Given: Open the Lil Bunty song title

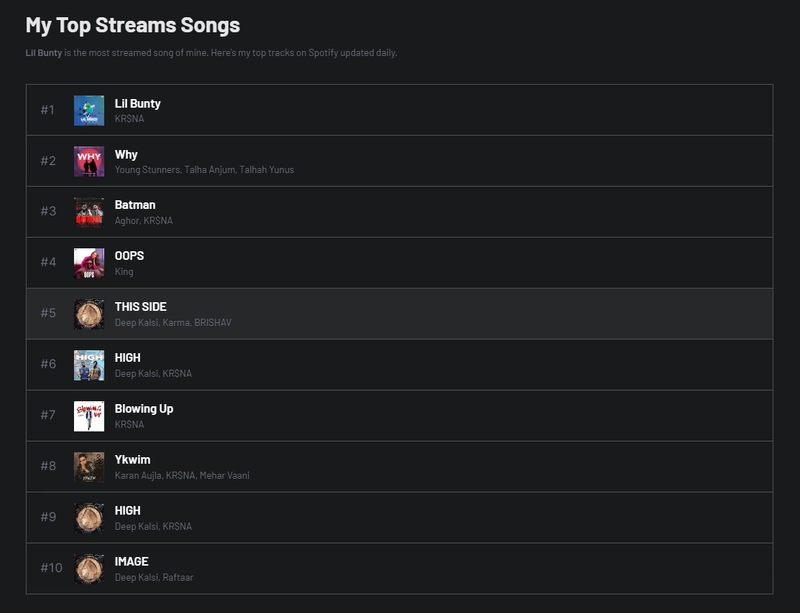Looking at the screenshot, I should [x=137, y=103].
